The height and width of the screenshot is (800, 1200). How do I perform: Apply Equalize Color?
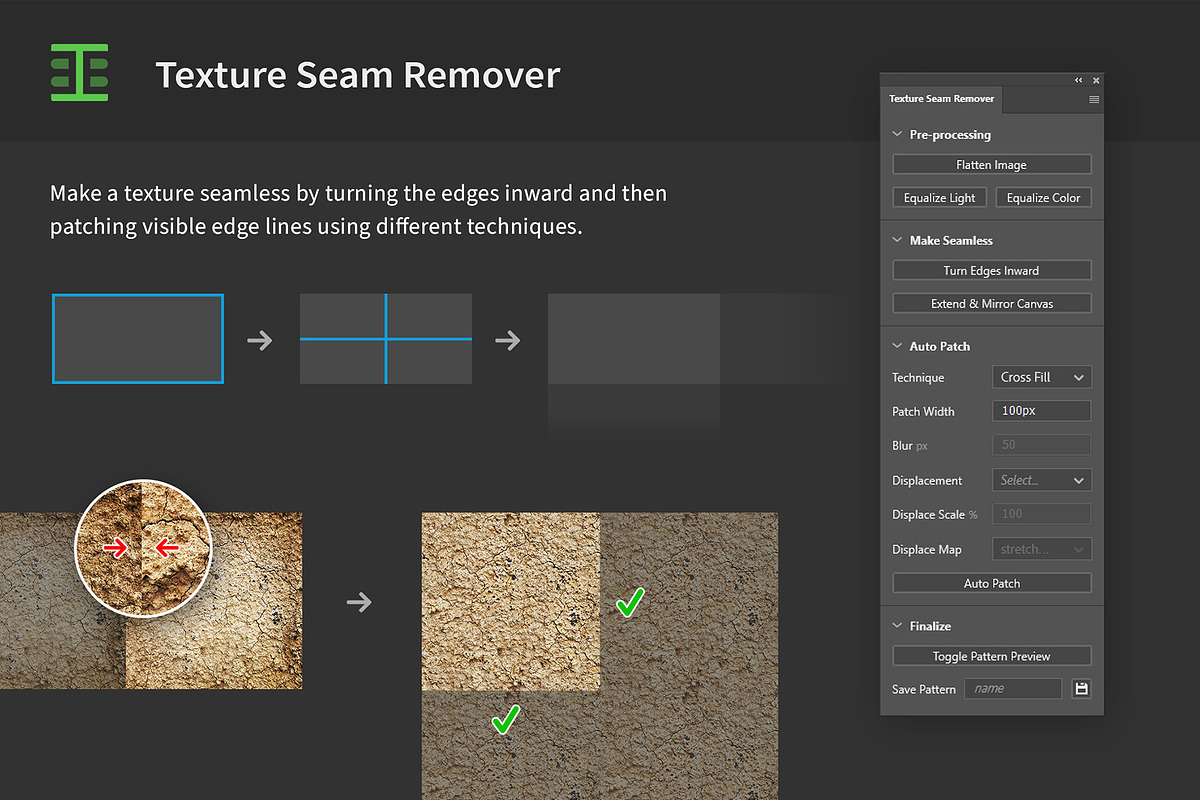coord(1043,197)
